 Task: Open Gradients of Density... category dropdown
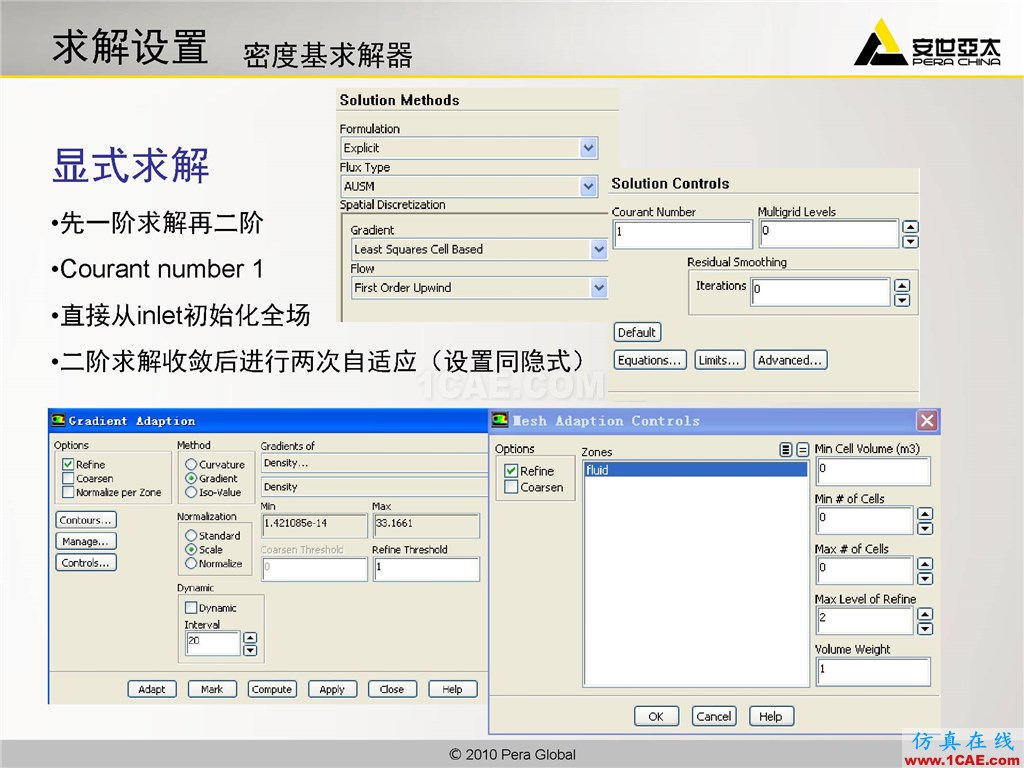[x=374, y=463]
